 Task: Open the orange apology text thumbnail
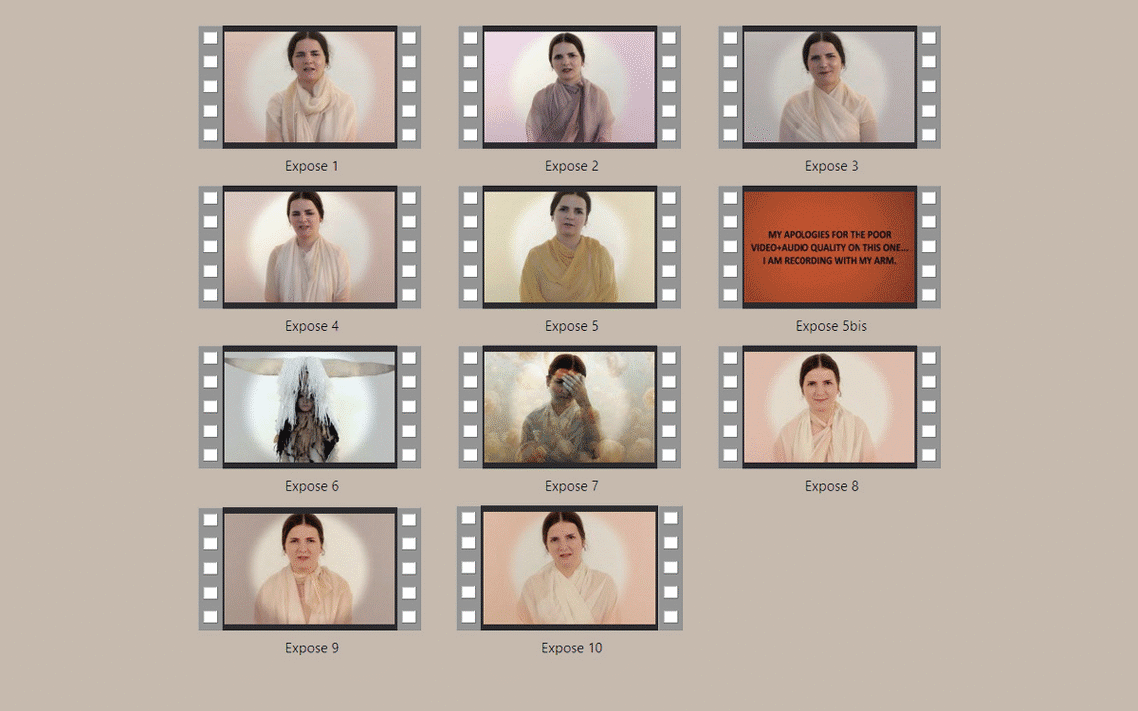point(830,247)
